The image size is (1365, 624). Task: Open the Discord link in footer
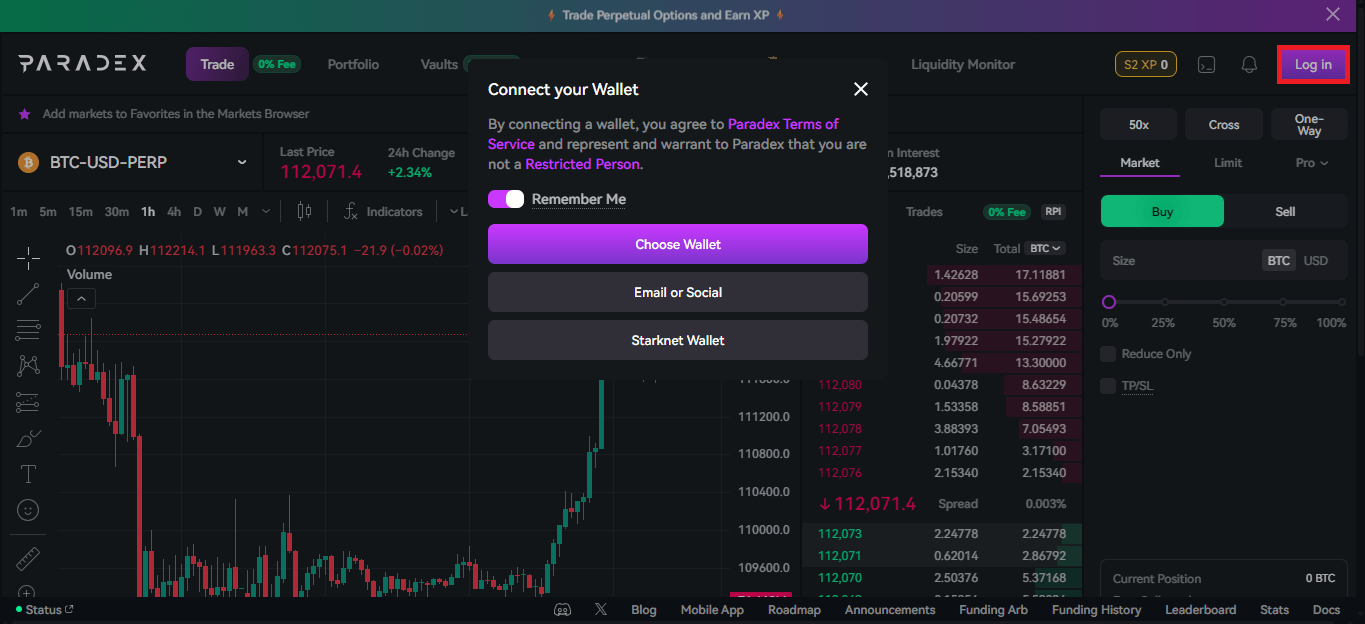tap(563, 610)
